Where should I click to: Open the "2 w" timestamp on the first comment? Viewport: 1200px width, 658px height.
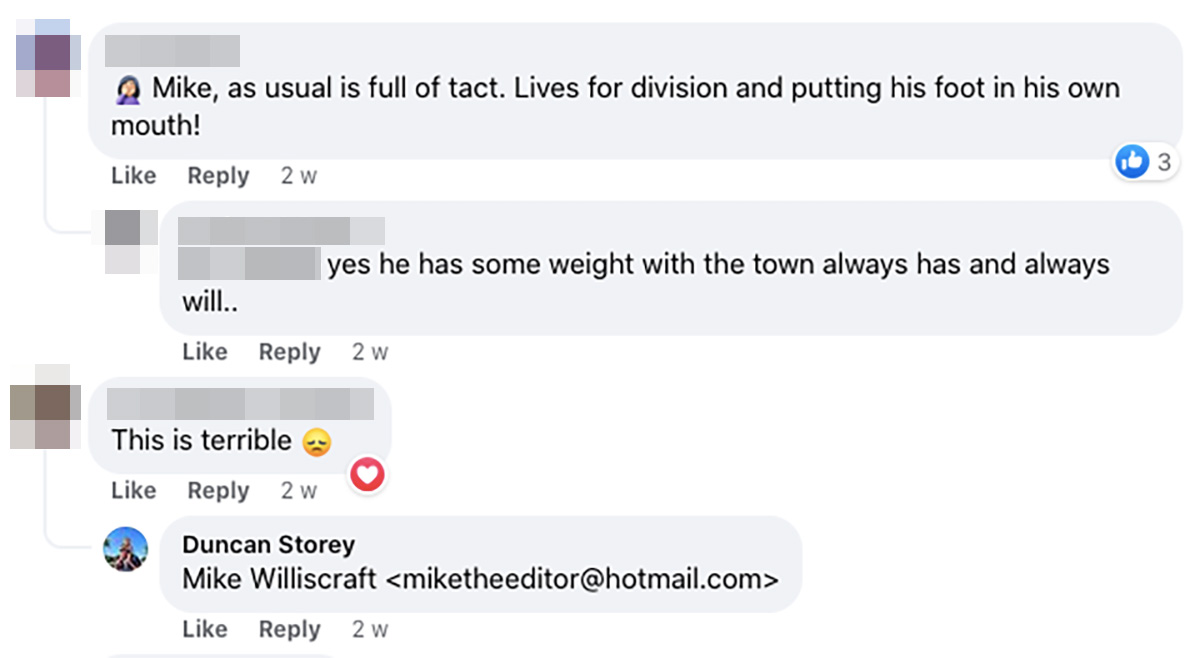click(298, 175)
